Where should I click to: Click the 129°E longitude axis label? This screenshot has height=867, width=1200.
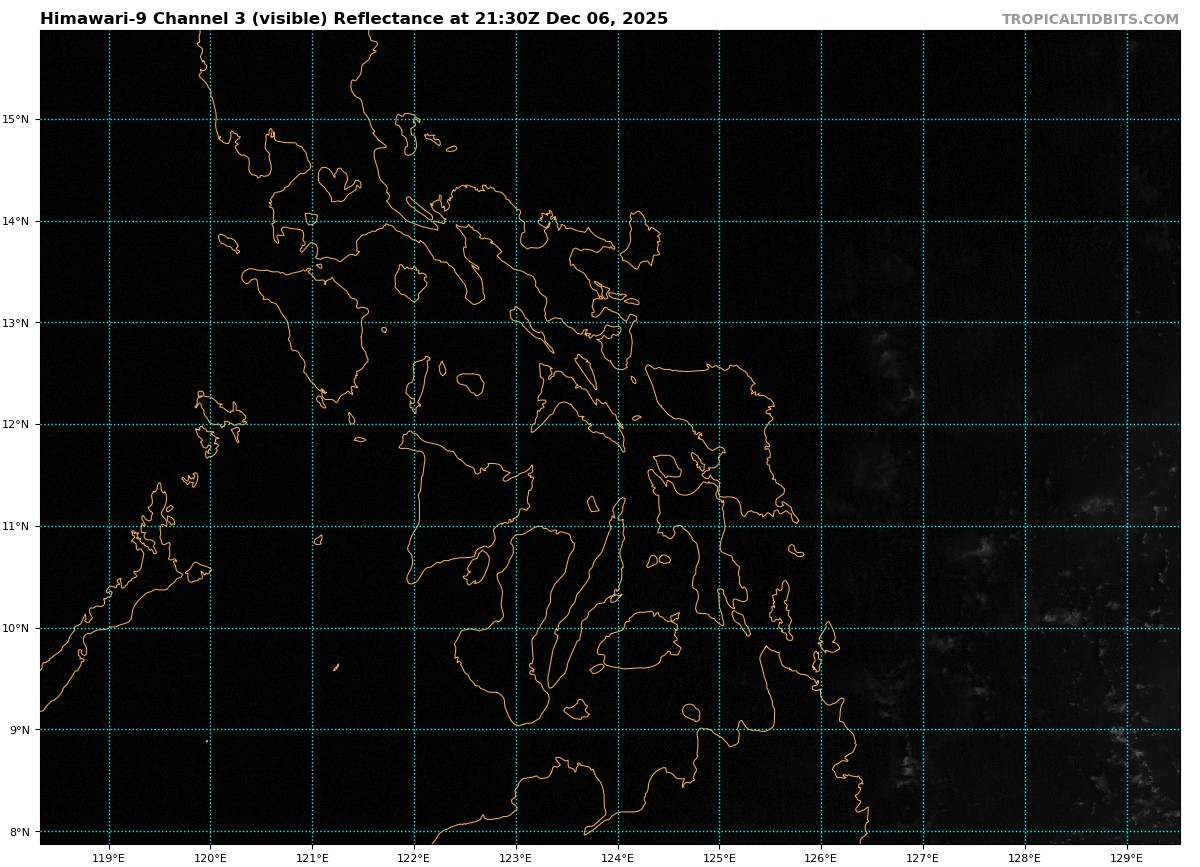tap(1127, 857)
